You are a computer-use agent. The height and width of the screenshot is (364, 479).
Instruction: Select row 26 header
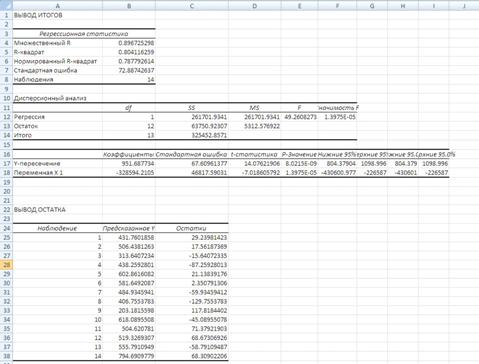(6, 247)
